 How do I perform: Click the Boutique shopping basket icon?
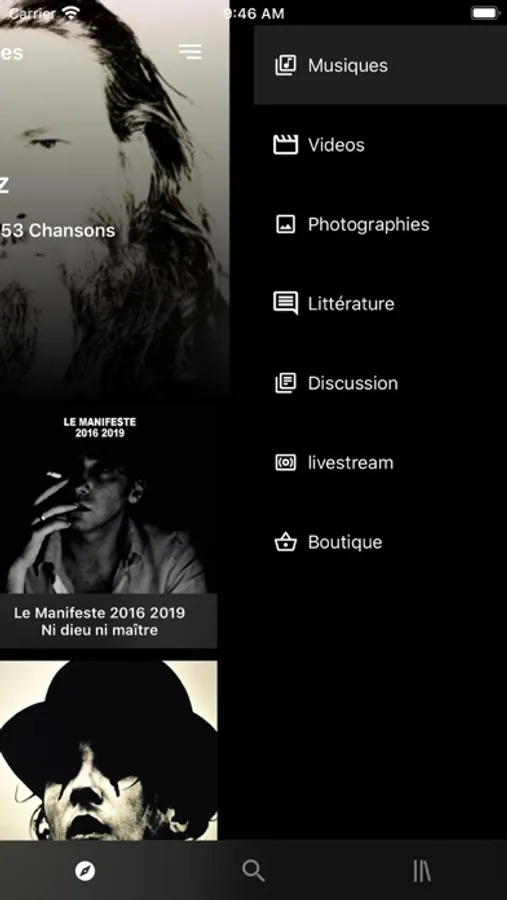[x=285, y=541]
